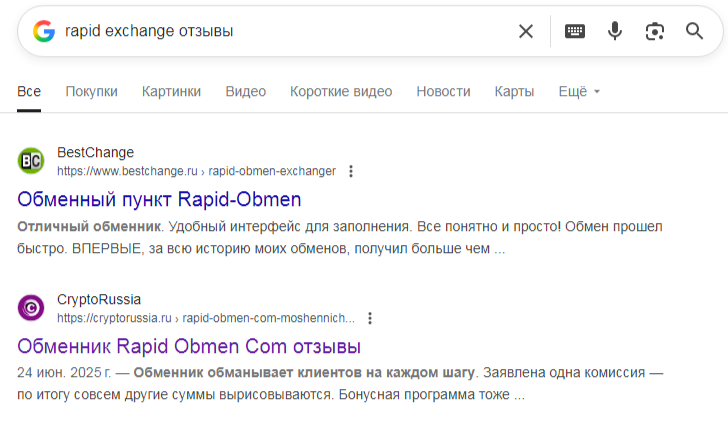Click the CryptoRussia site name
Image resolution: width=728 pixels, height=422 pixels.
pyautogui.click(x=99, y=299)
